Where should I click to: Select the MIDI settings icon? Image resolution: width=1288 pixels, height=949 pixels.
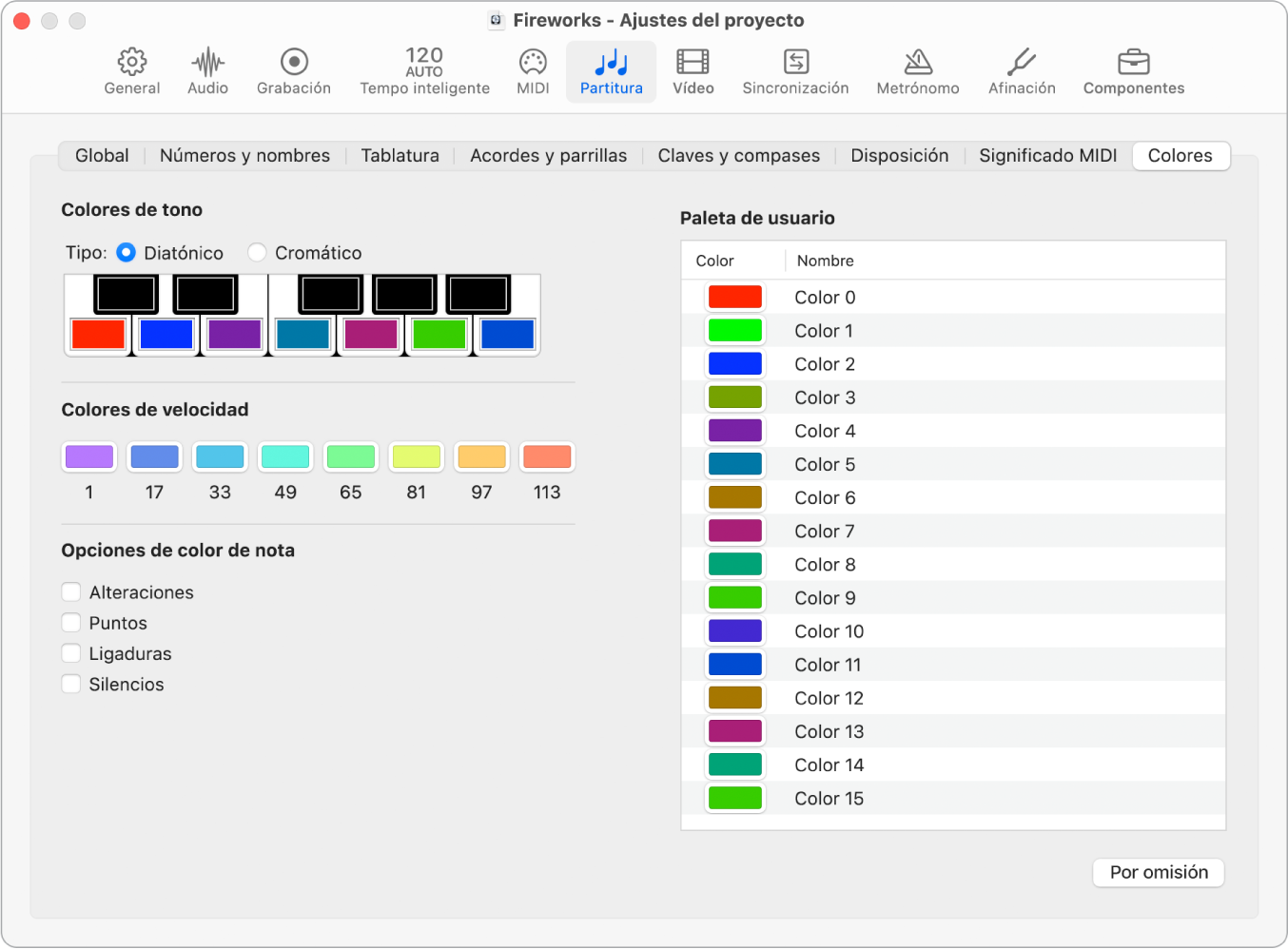tap(533, 72)
